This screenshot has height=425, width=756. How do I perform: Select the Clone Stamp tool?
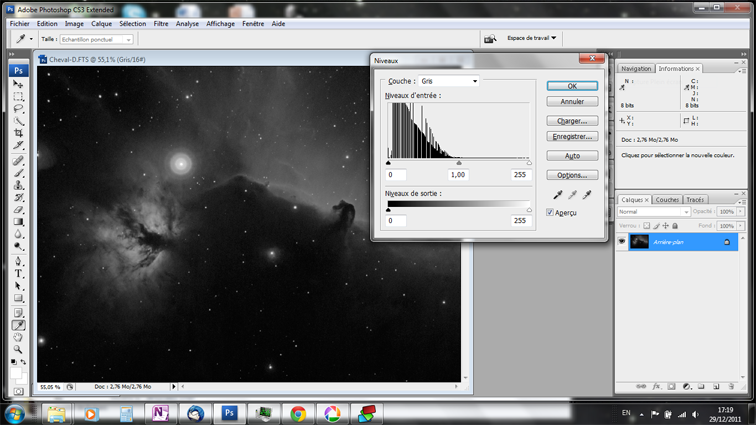click(x=18, y=185)
